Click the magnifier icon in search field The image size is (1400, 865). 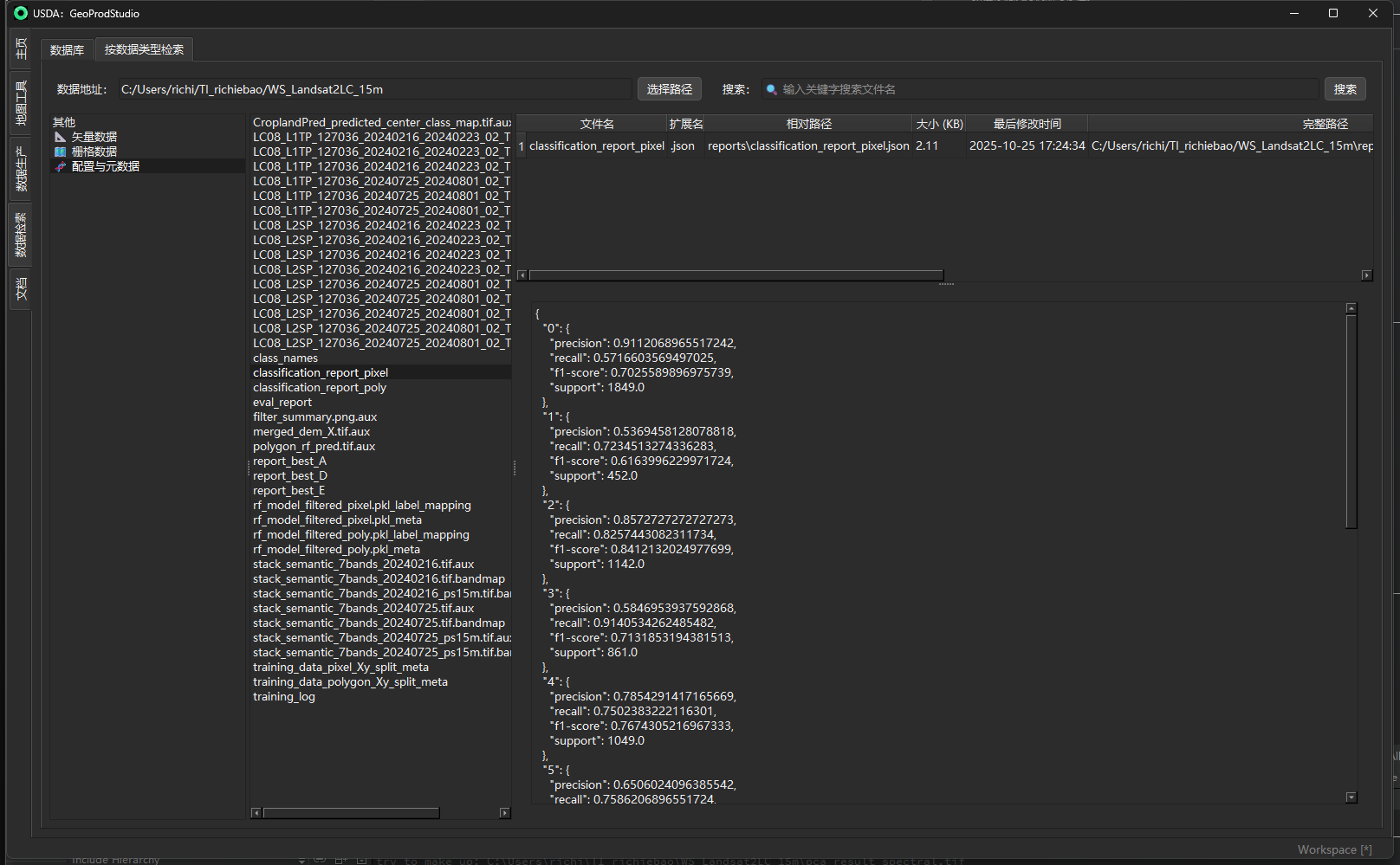click(x=771, y=89)
